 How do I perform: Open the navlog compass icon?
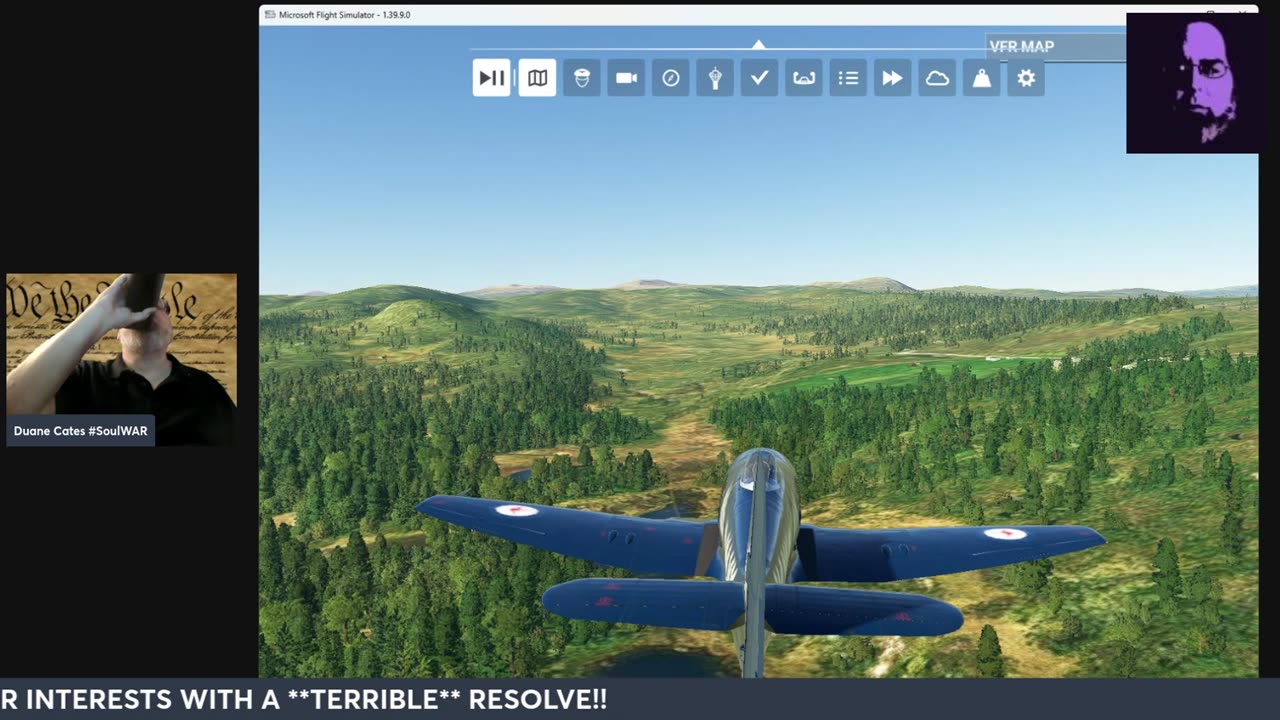[x=671, y=78]
